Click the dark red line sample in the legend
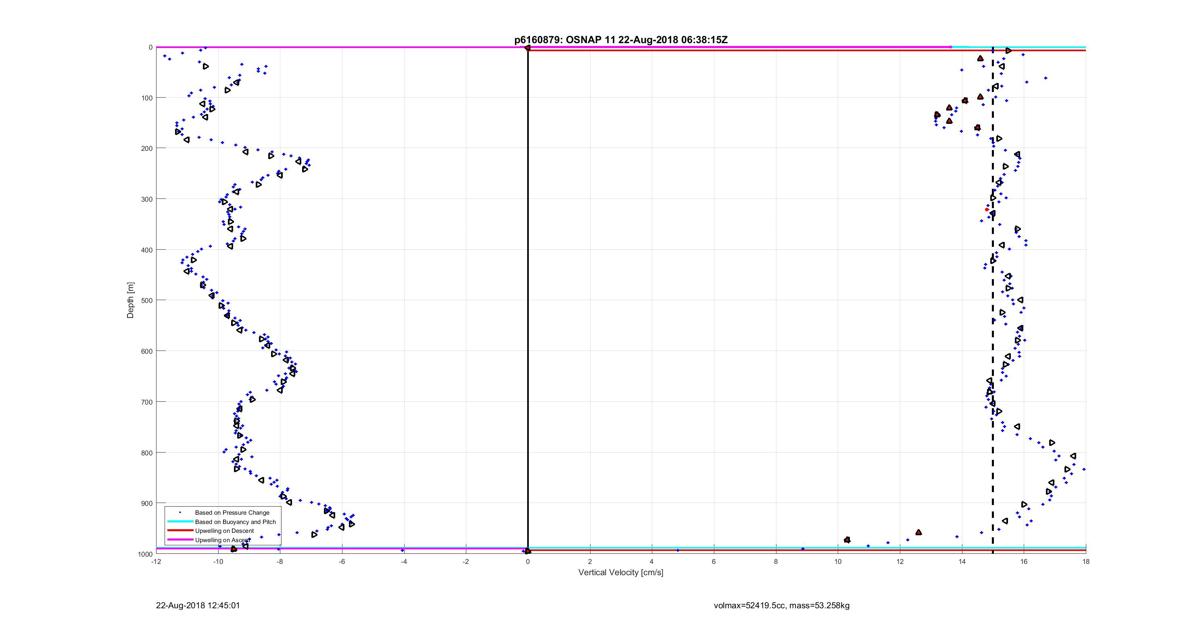Viewport: 1200px width, 622px height. (180, 531)
